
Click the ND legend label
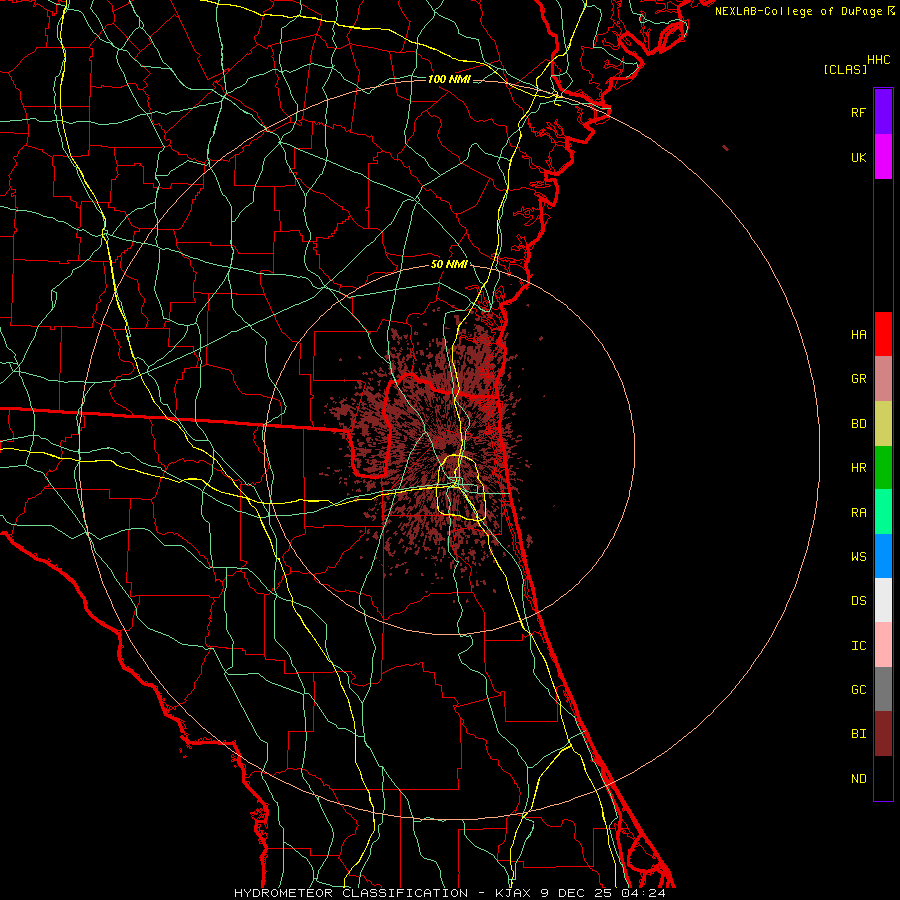tap(859, 779)
